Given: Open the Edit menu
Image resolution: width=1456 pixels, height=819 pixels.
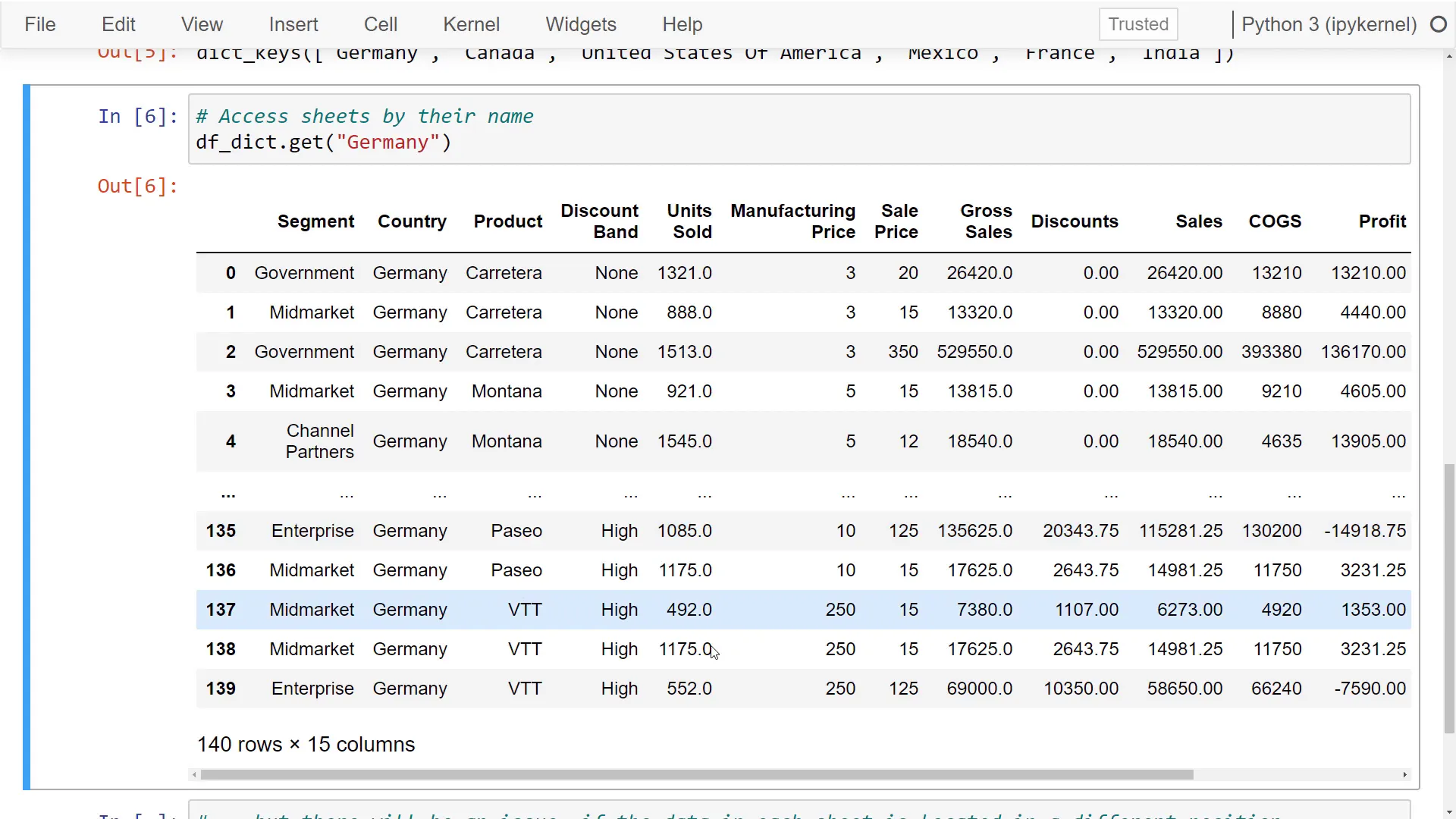Looking at the screenshot, I should coord(118,24).
